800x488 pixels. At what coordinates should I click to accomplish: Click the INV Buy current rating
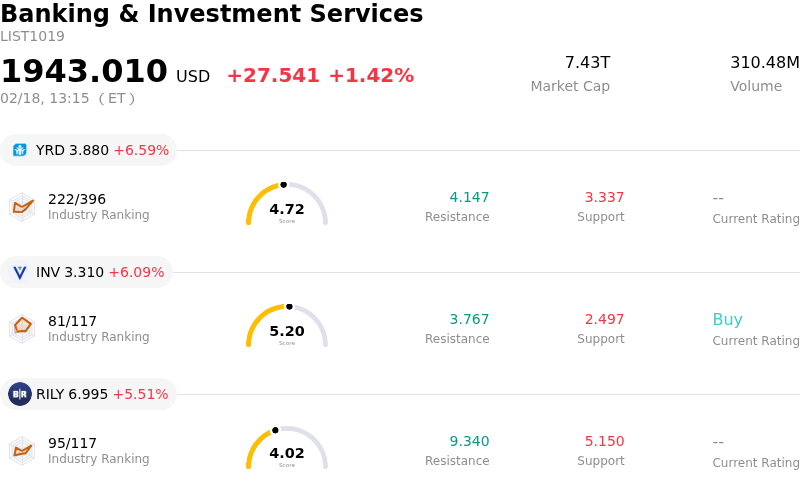[x=727, y=320]
